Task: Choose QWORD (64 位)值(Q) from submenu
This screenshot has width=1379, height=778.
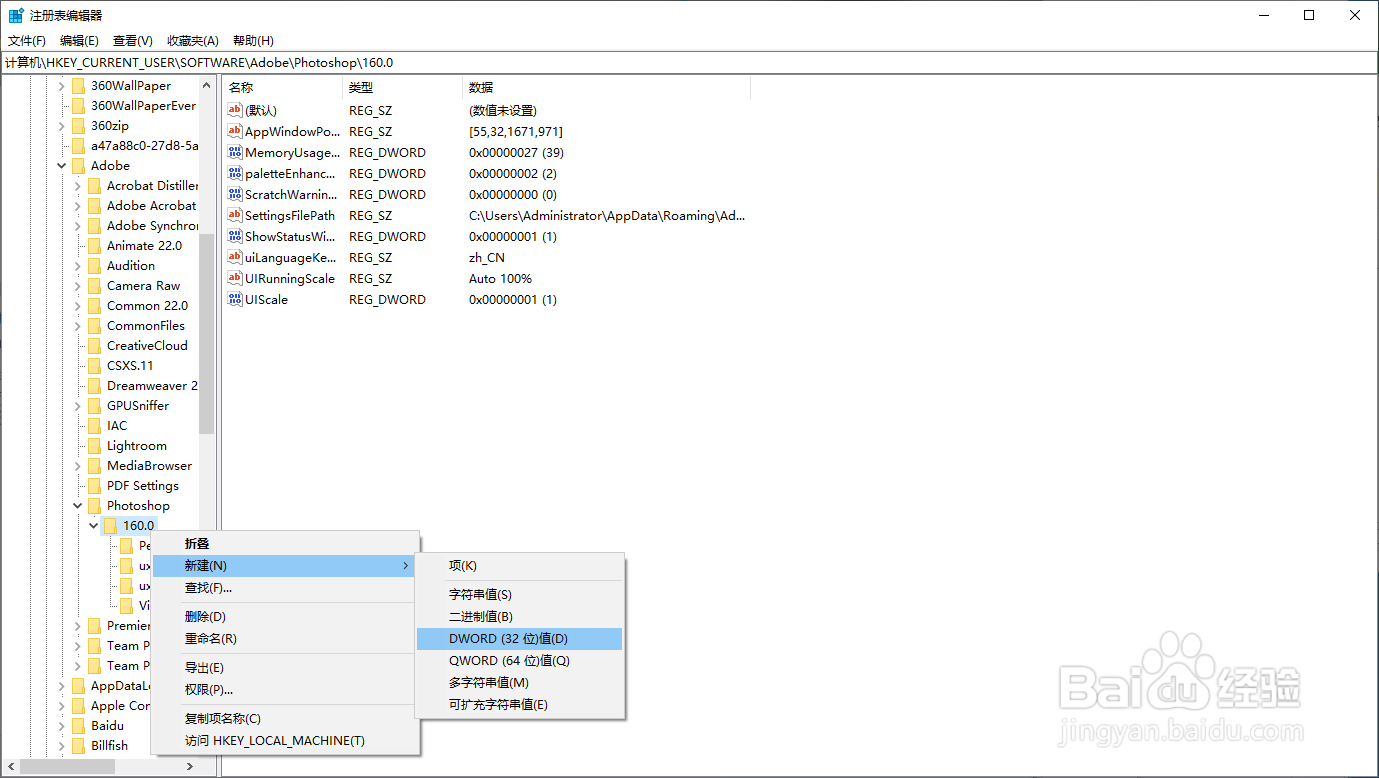Action: pos(520,661)
